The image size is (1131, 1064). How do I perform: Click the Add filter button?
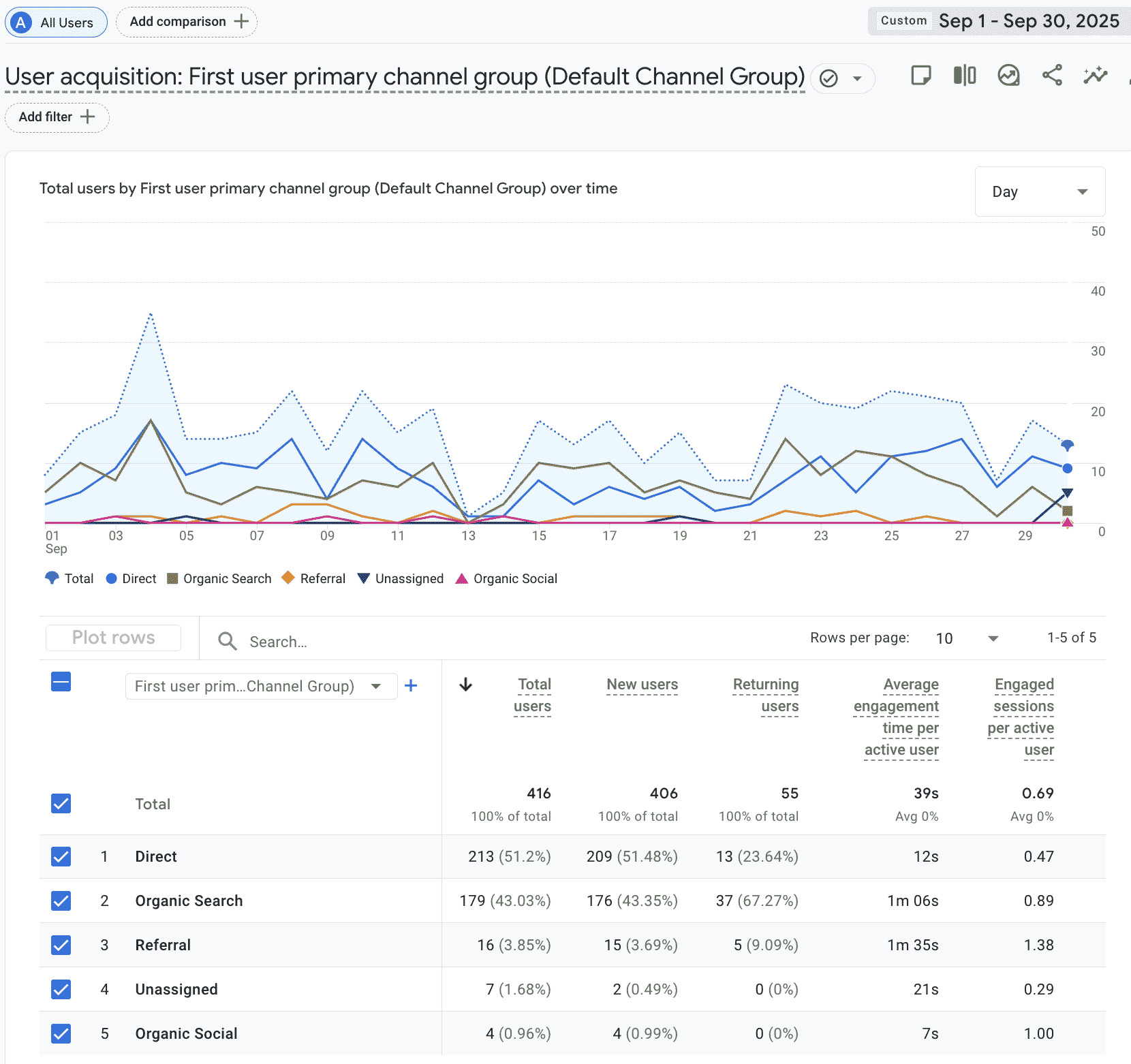pyautogui.click(x=57, y=117)
